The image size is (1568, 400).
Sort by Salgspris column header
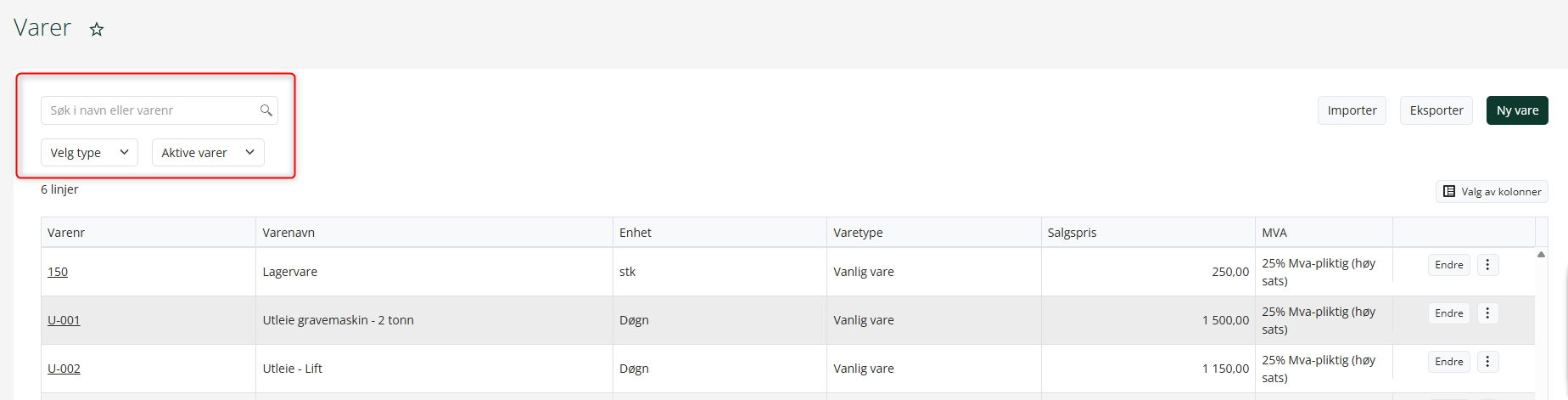tap(1072, 233)
